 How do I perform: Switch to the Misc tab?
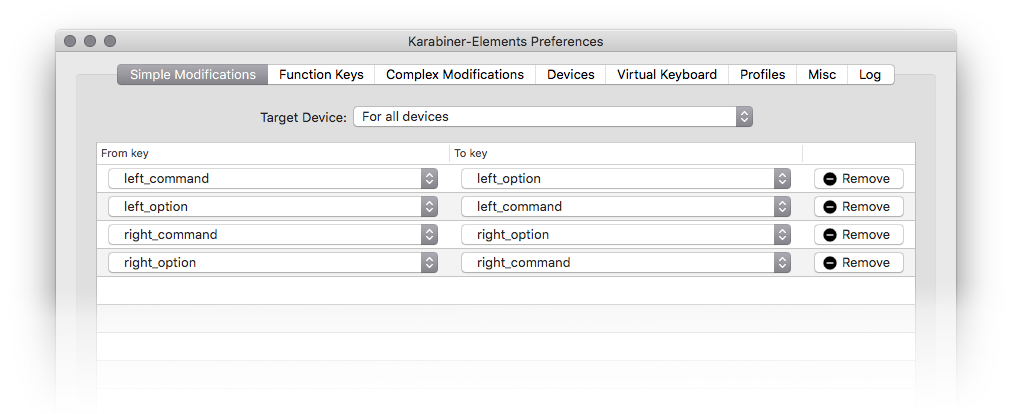823,75
